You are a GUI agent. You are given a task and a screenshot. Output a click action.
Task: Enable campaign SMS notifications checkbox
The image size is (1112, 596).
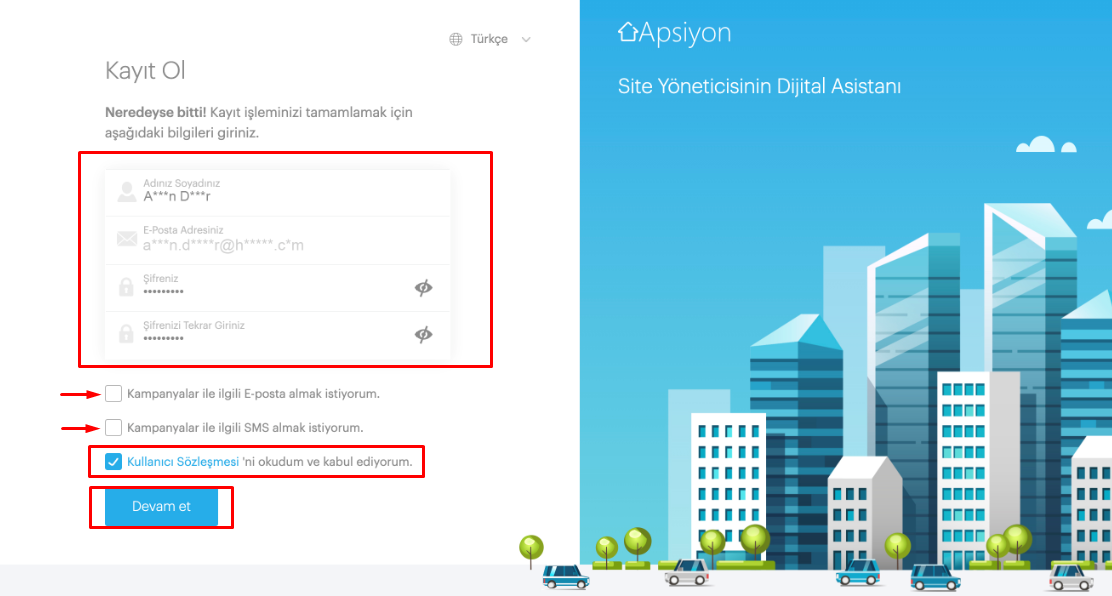point(113,427)
